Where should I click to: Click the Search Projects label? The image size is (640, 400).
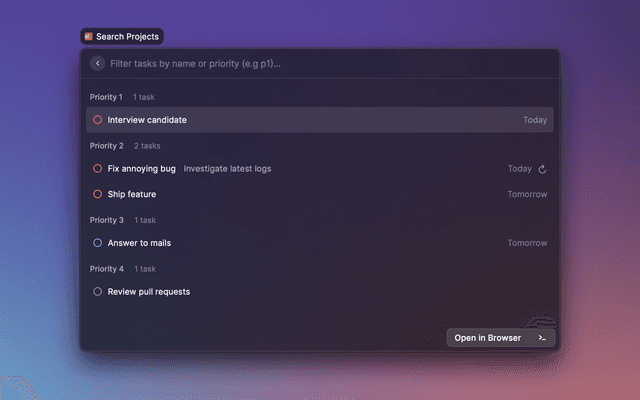click(126, 36)
